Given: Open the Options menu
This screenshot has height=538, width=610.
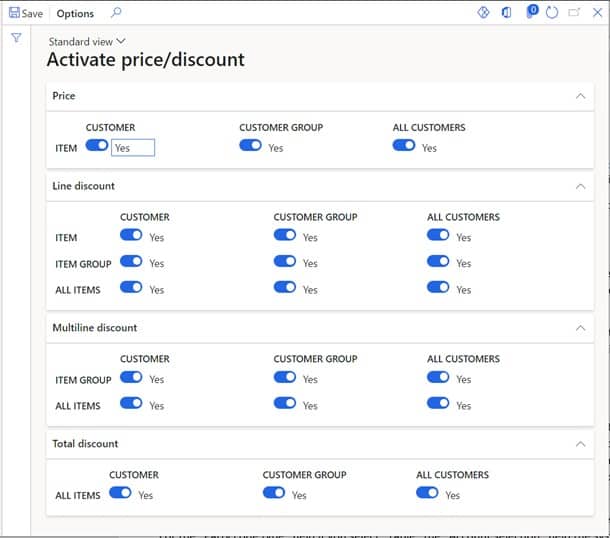Looking at the screenshot, I should click(75, 14).
